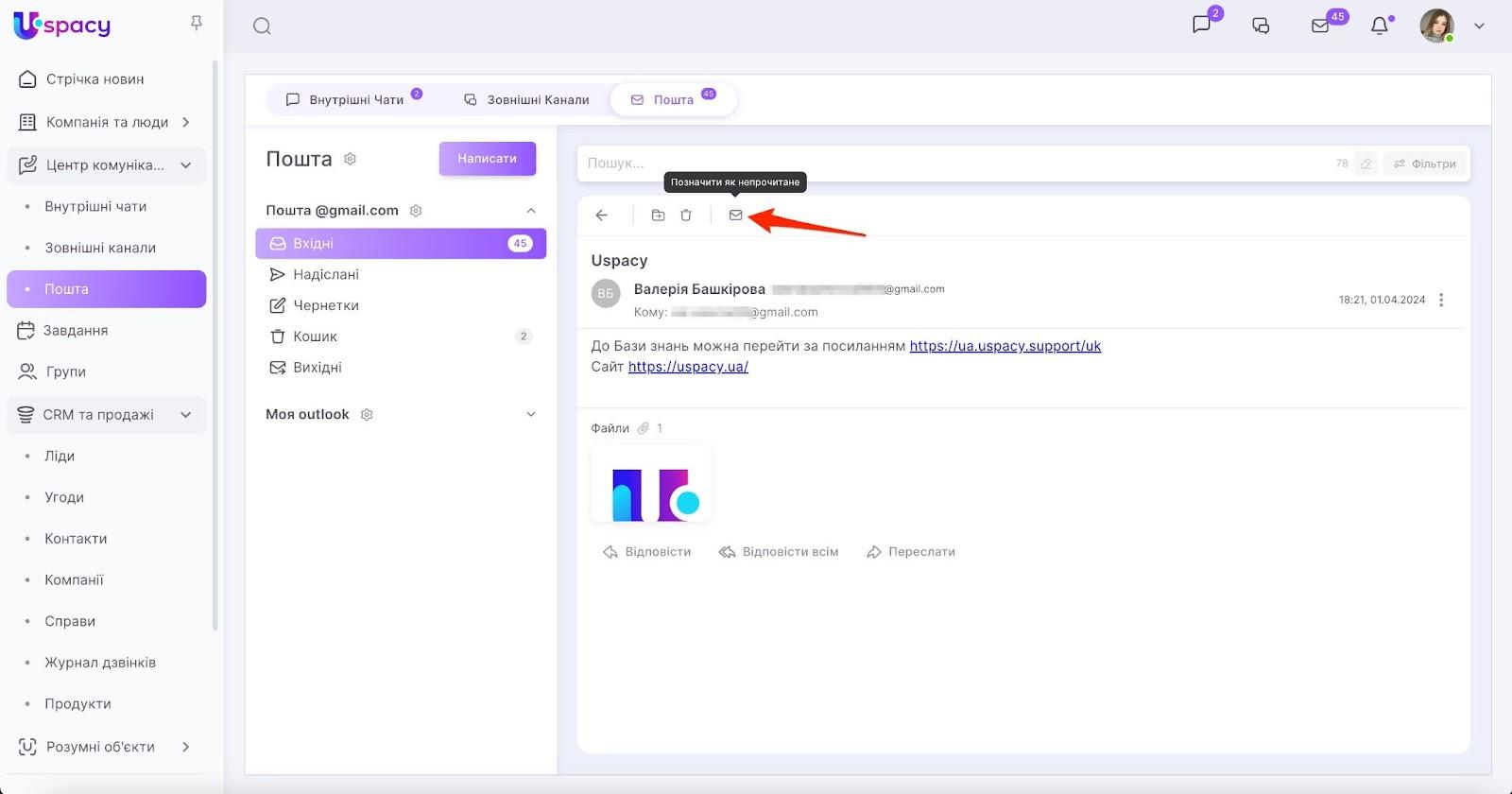Open Зовнішні канали in sidebar
This screenshot has height=794, width=1512.
pos(100,248)
